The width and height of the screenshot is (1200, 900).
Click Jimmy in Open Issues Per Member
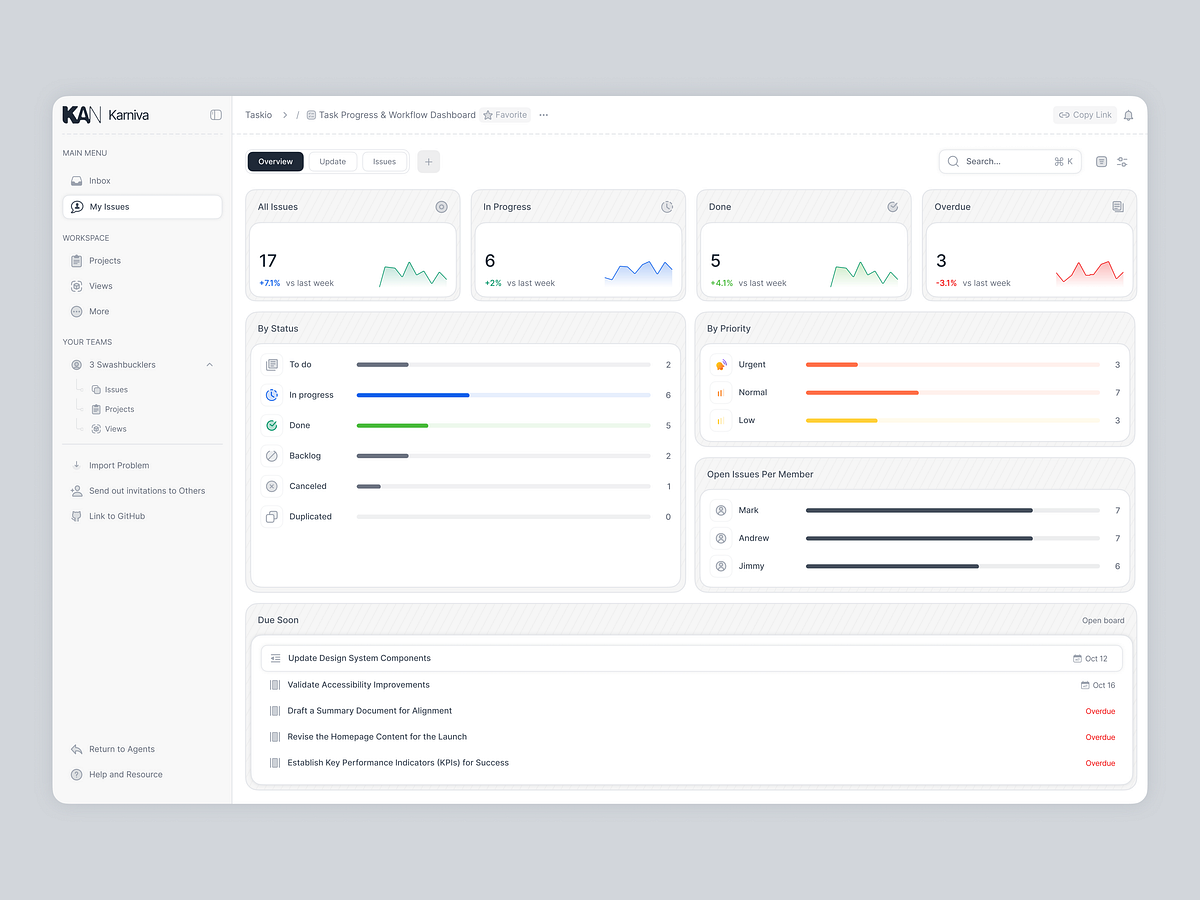click(752, 567)
